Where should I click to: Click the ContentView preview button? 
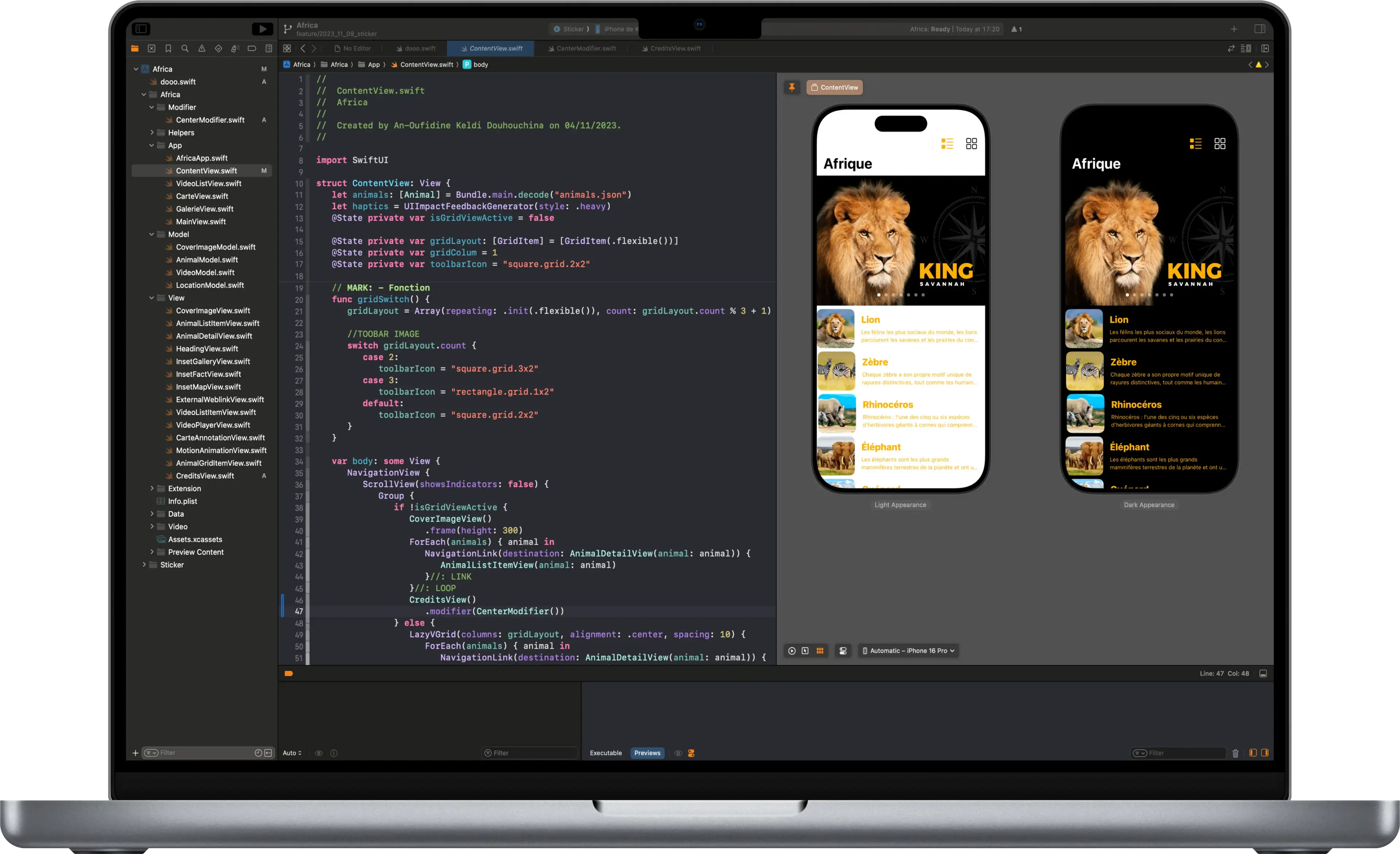pyautogui.click(x=834, y=87)
